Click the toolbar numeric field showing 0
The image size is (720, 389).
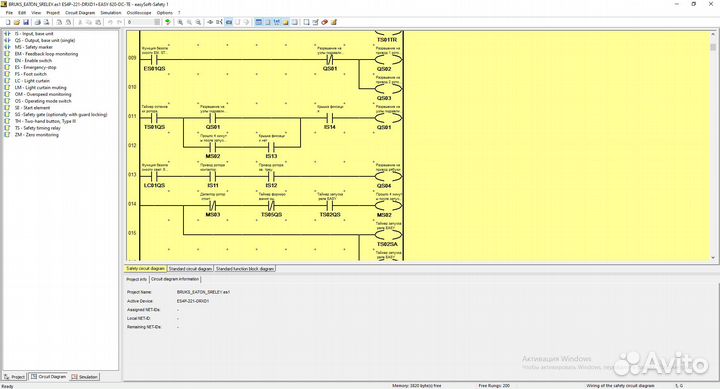tap(144, 22)
